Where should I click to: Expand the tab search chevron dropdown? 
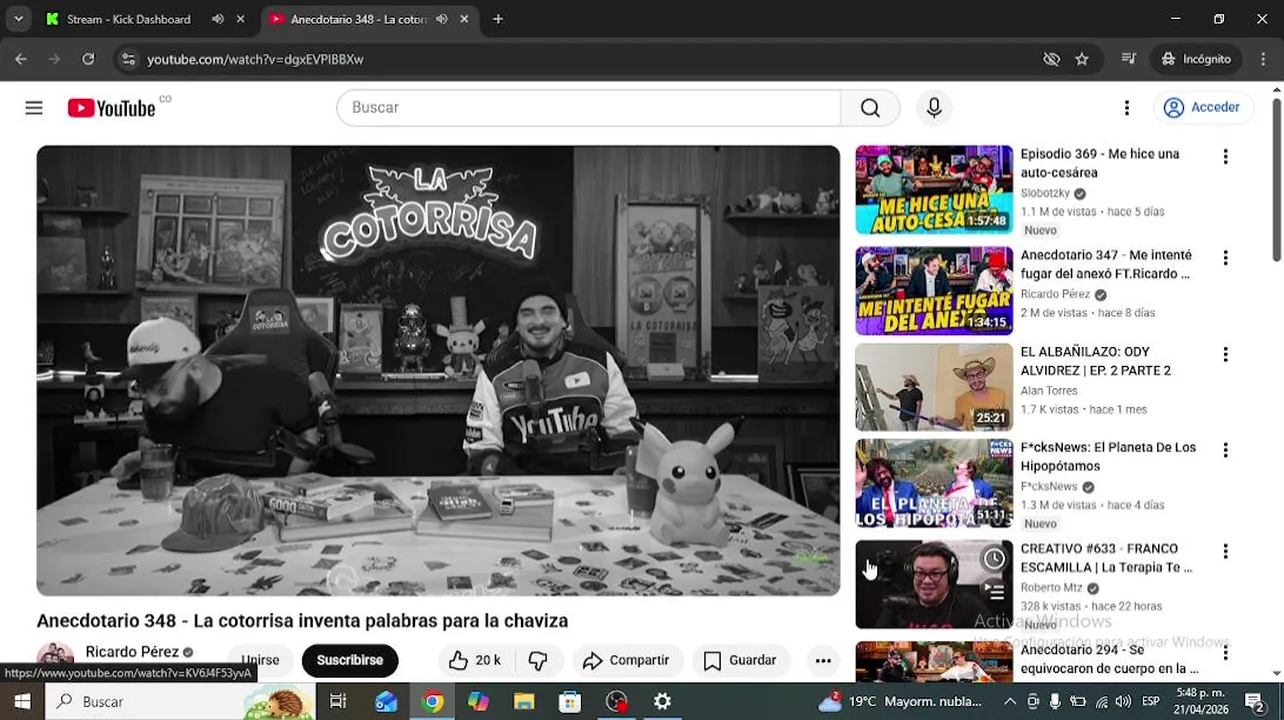point(18,19)
